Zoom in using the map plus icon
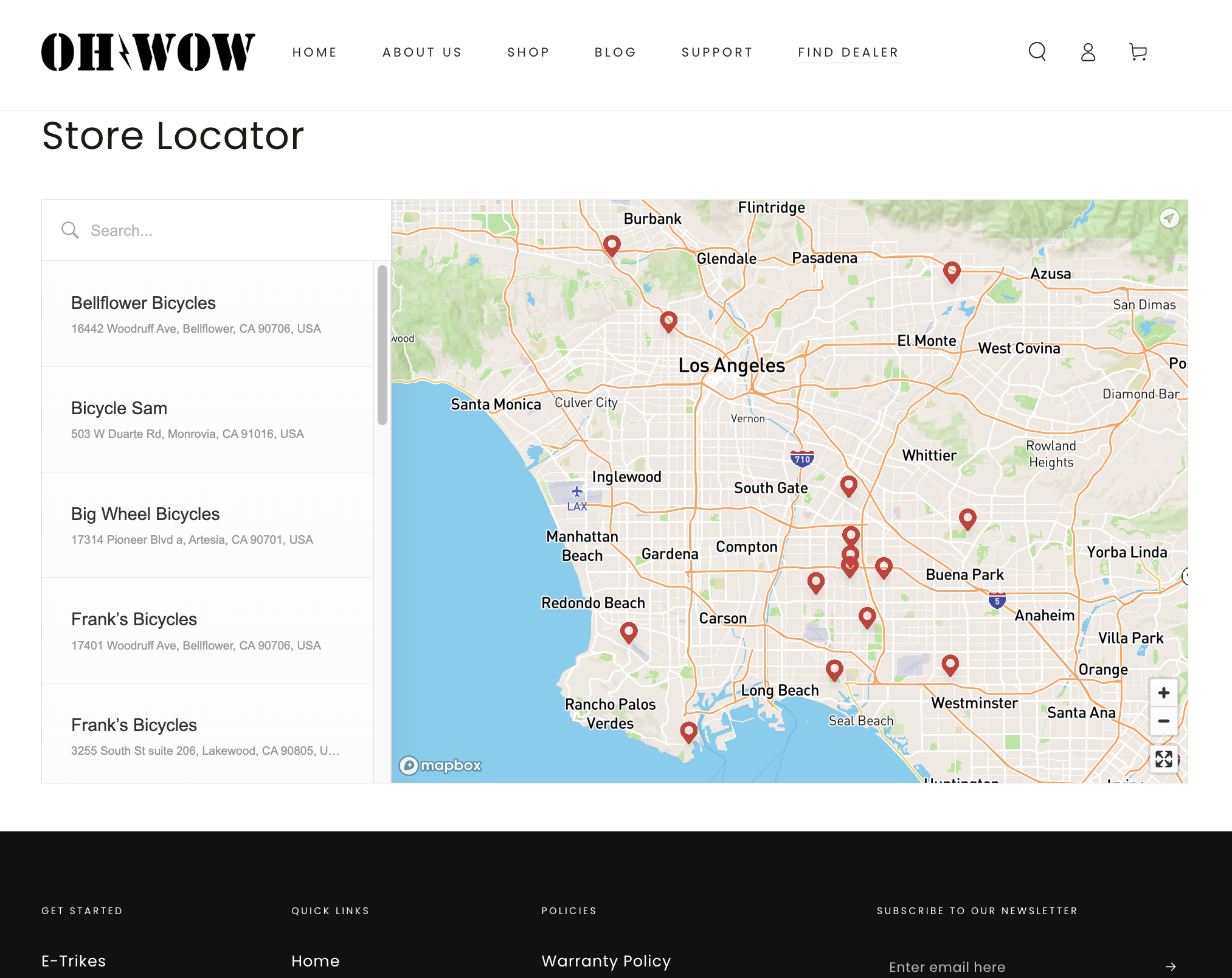Image resolution: width=1232 pixels, height=978 pixels. pos(1163,693)
